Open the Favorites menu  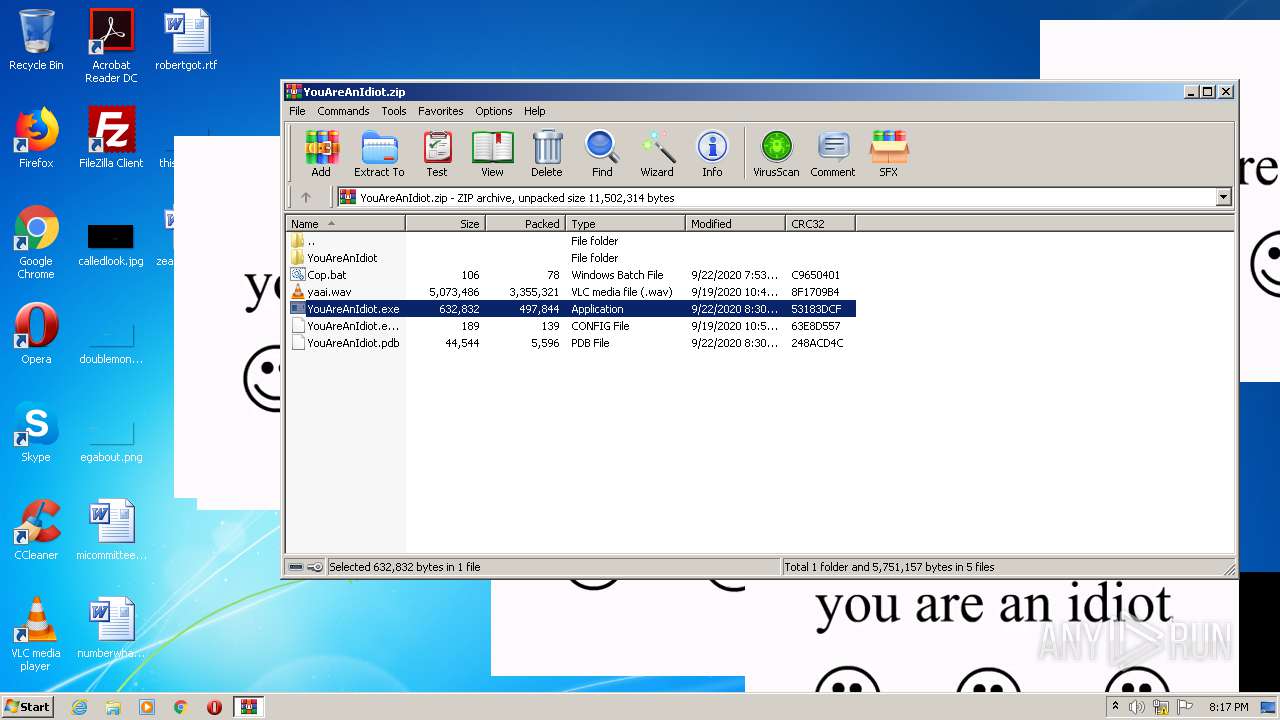click(x=441, y=111)
